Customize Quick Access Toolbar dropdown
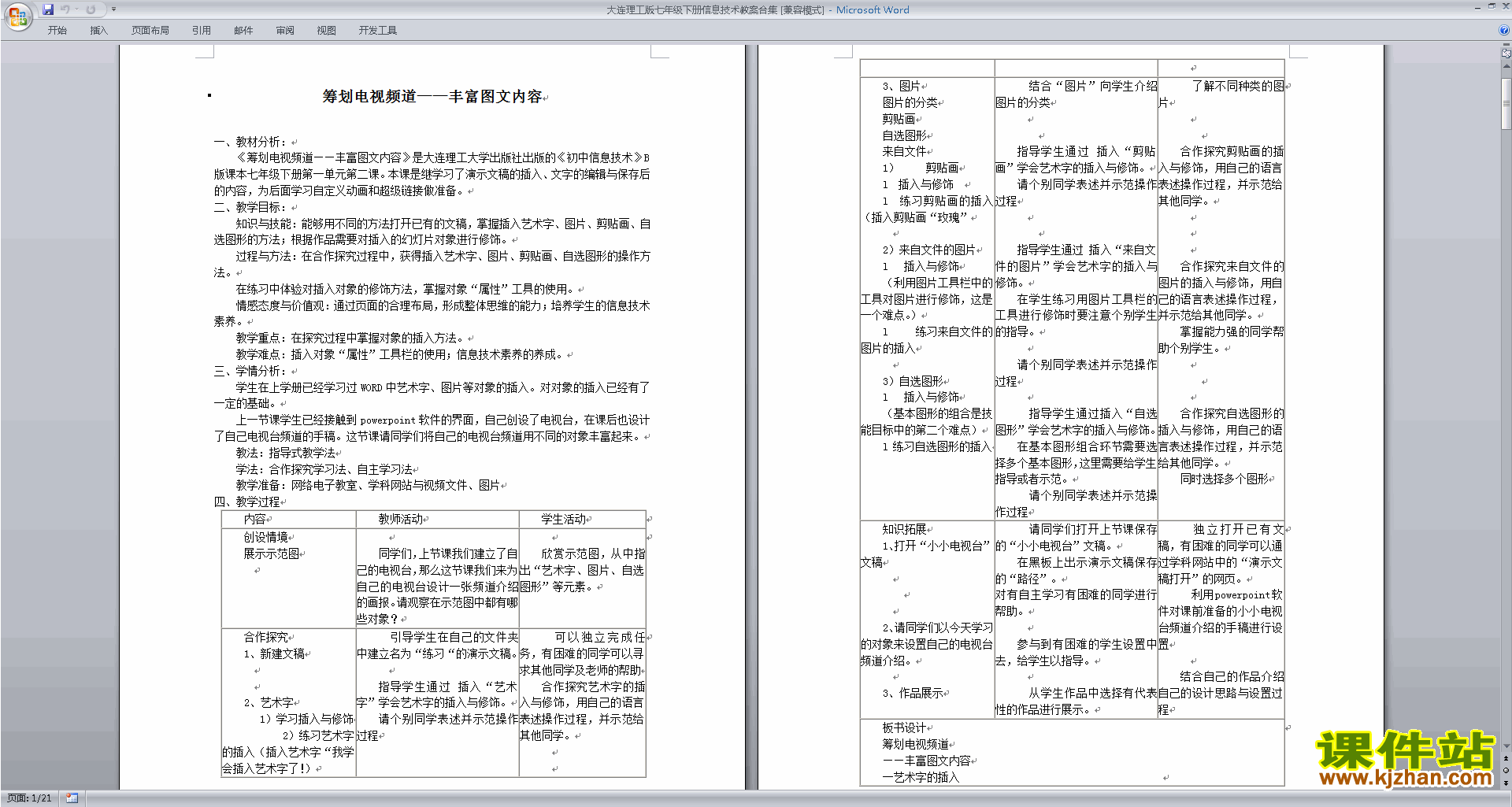 point(113,9)
